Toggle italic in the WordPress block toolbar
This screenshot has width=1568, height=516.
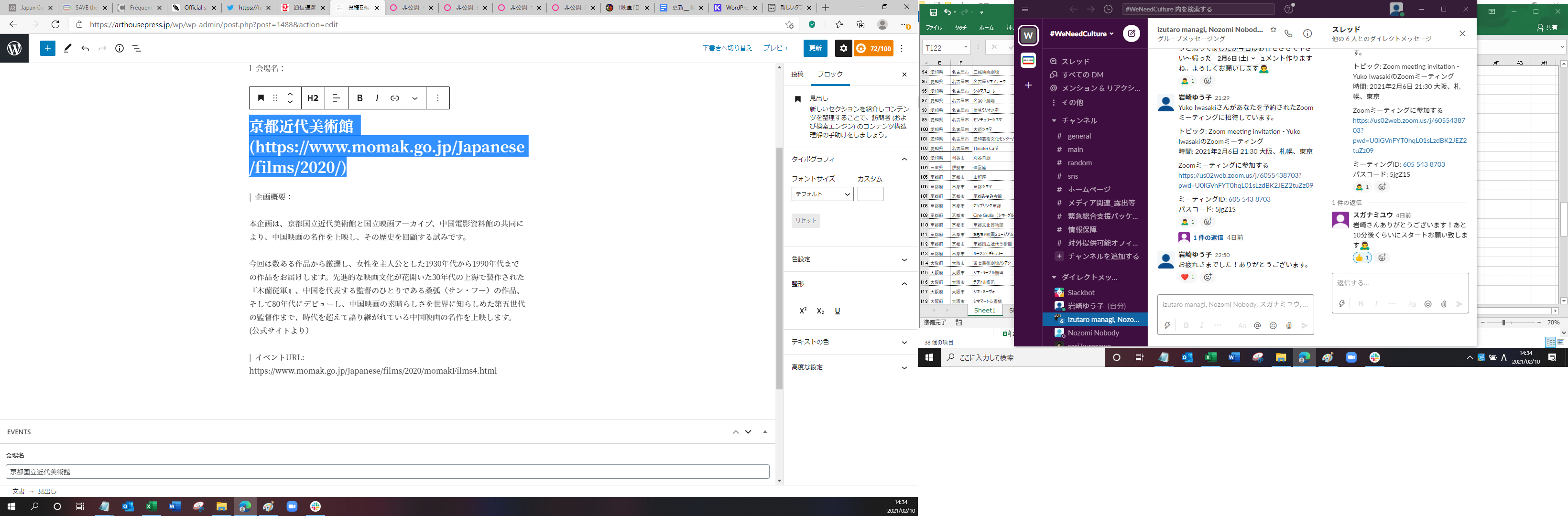[x=377, y=98]
